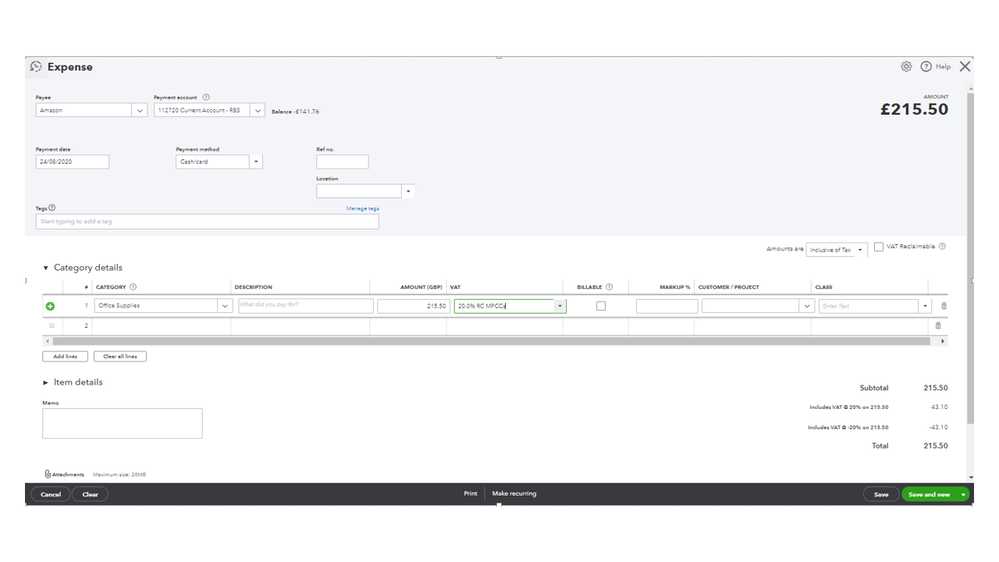Click the horizontal scrollbar under the table
This screenshot has width=999, height=562.
491,342
